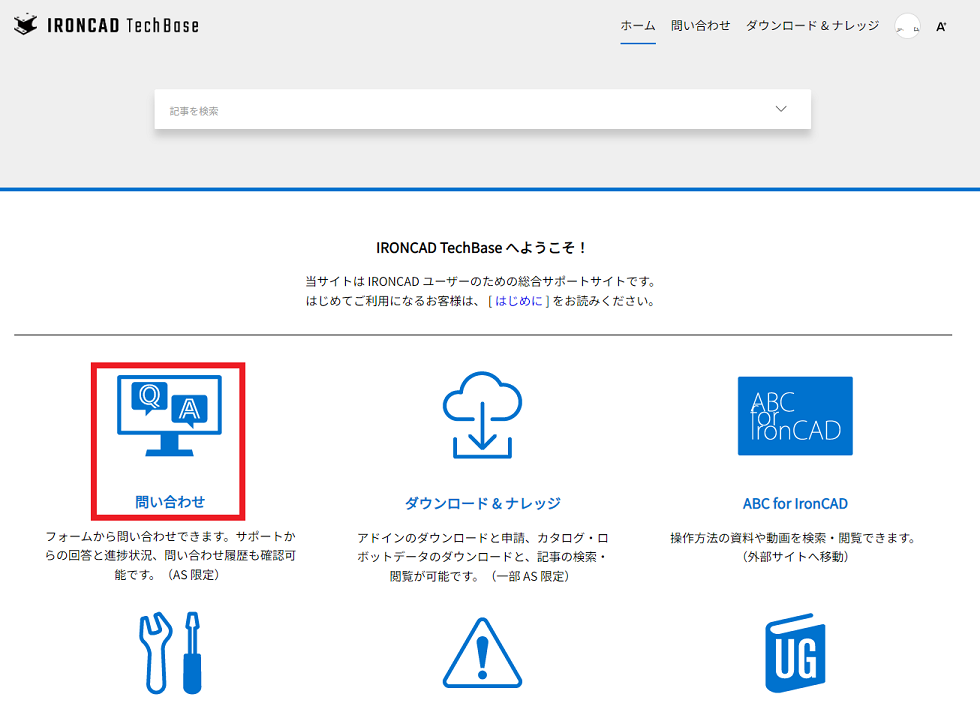This screenshot has width=980, height=715.
Task: Click the cloud download icon for ダウンロード & ナレッジ
Action: 482,417
